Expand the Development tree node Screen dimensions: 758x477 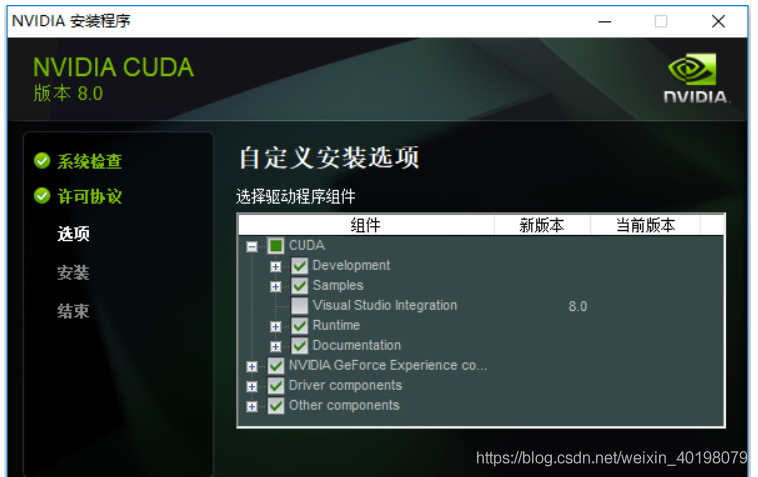[x=276, y=267]
